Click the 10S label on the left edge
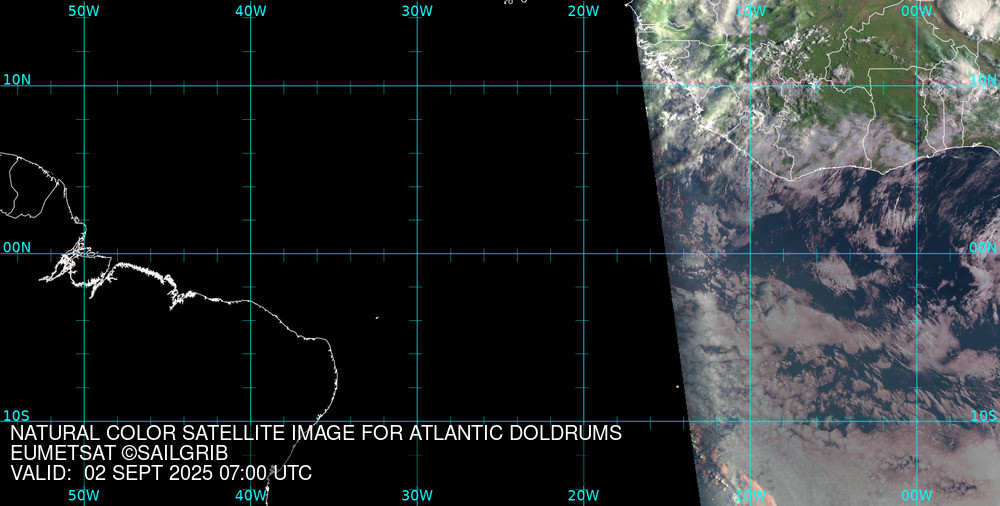The height and width of the screenshot is (506, 1000). (17, 416)
